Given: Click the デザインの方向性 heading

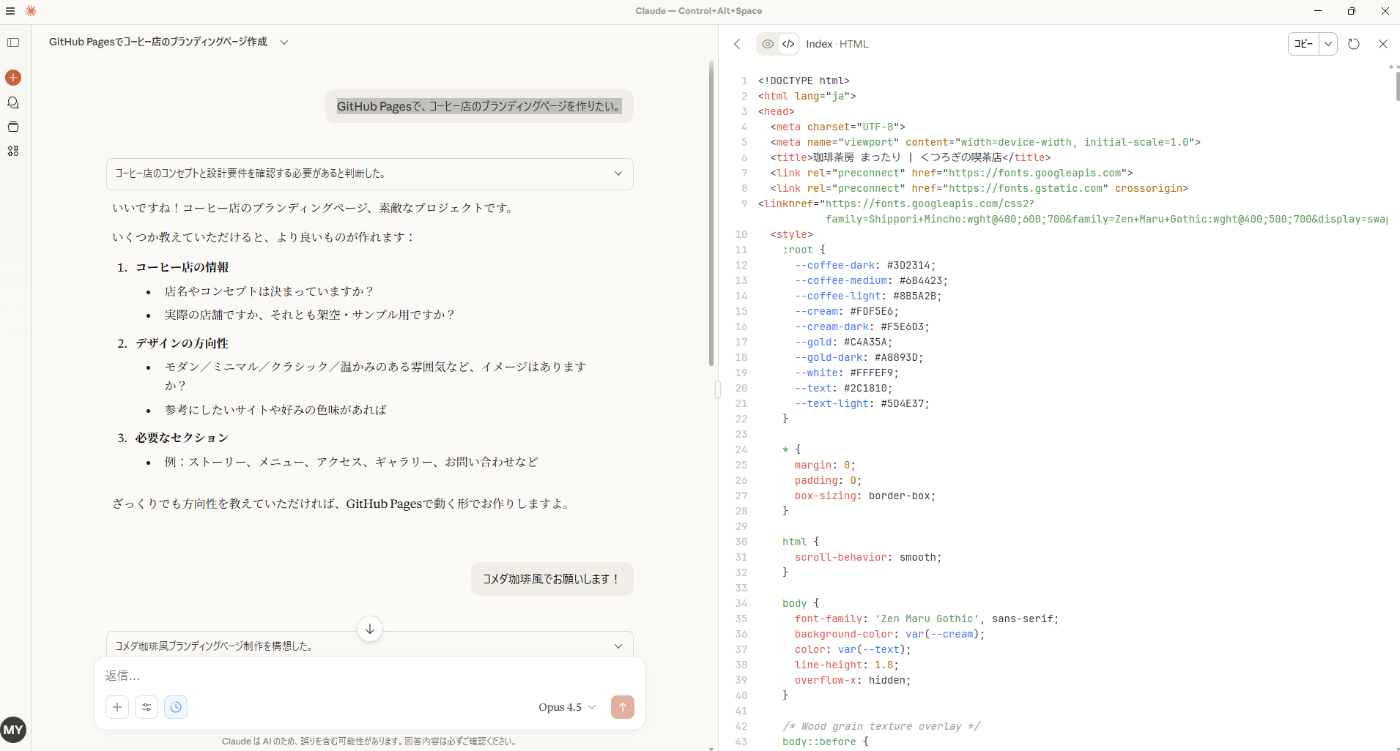Looking at the screenshot, I should click(x=182, y=343).
